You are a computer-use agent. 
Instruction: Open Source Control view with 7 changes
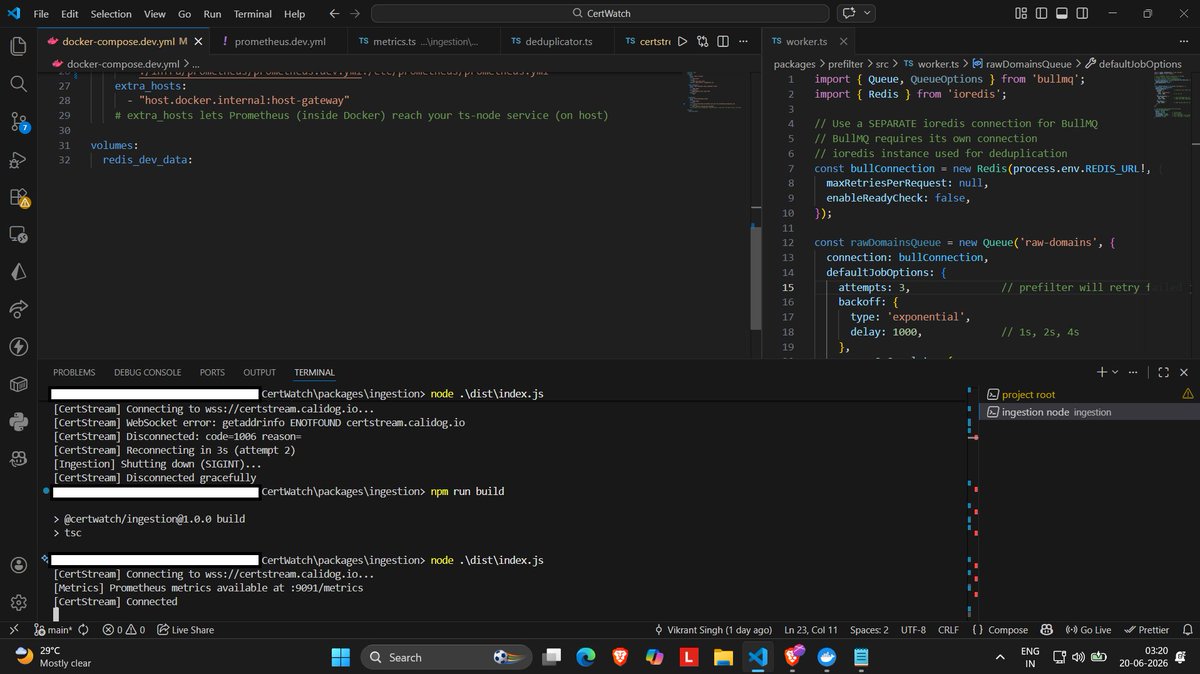(18, 122)
